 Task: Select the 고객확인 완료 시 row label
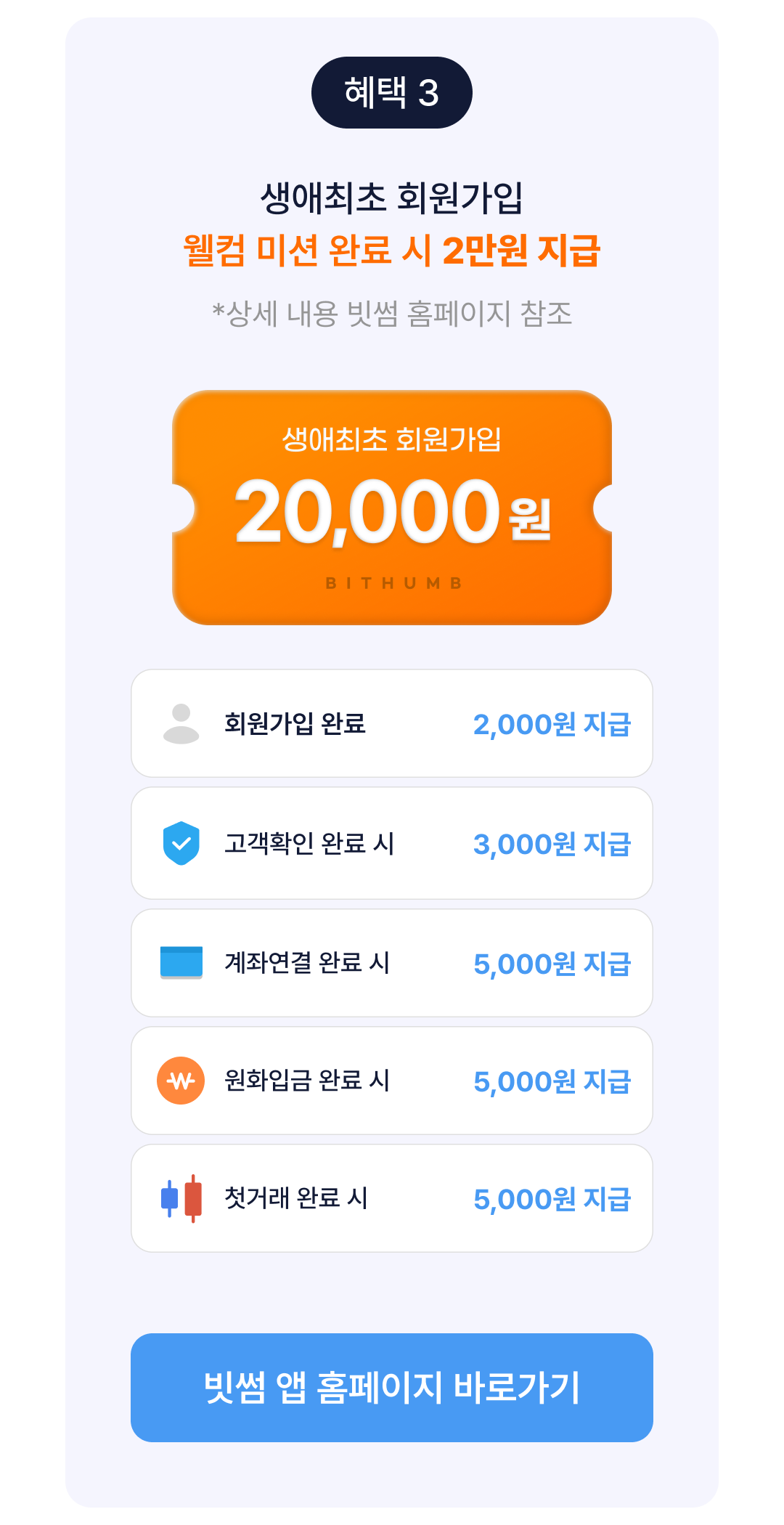[309, 843]
